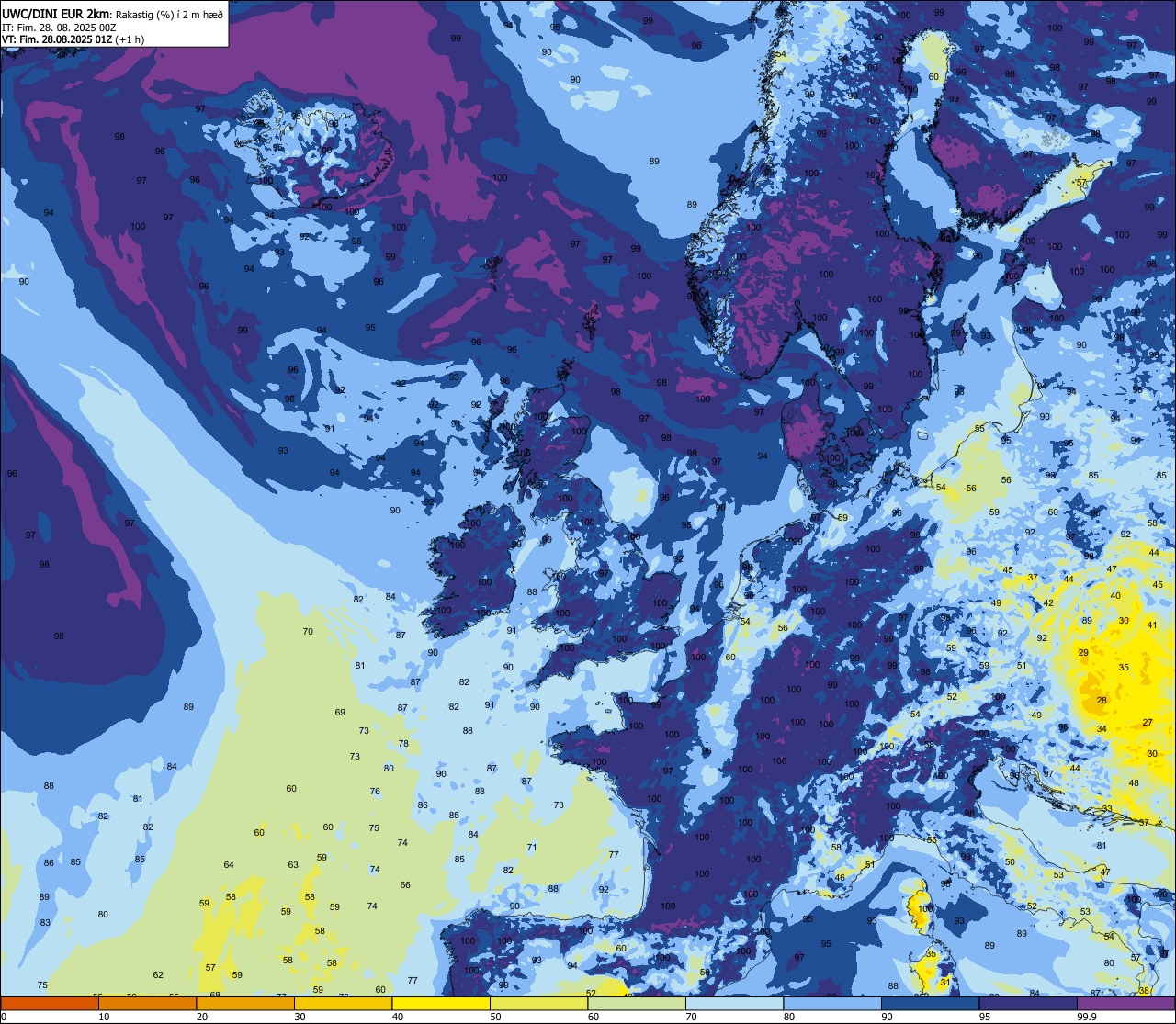Click the 95–99.9% dark navy legend swatch
The image size is (1176, 1024).
click(x=1028, y=1004)
